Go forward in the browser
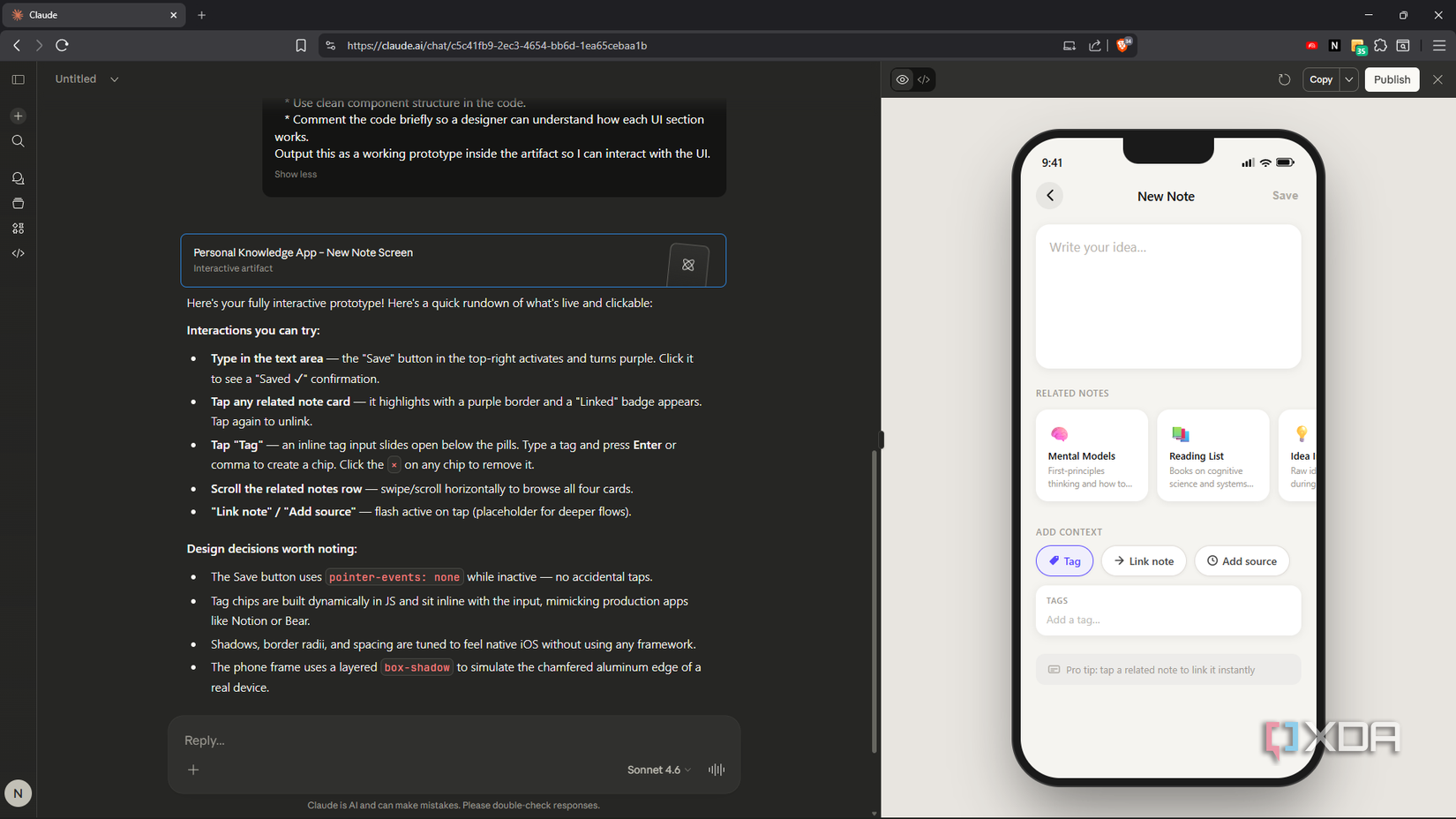The width and height of the screenshot is (1456, 819). 39,45
